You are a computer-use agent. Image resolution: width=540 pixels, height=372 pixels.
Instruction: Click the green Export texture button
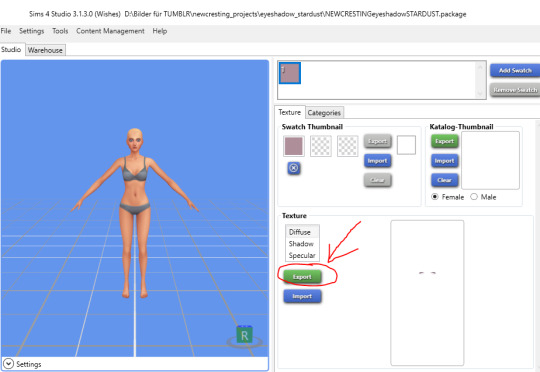point(302,277)
